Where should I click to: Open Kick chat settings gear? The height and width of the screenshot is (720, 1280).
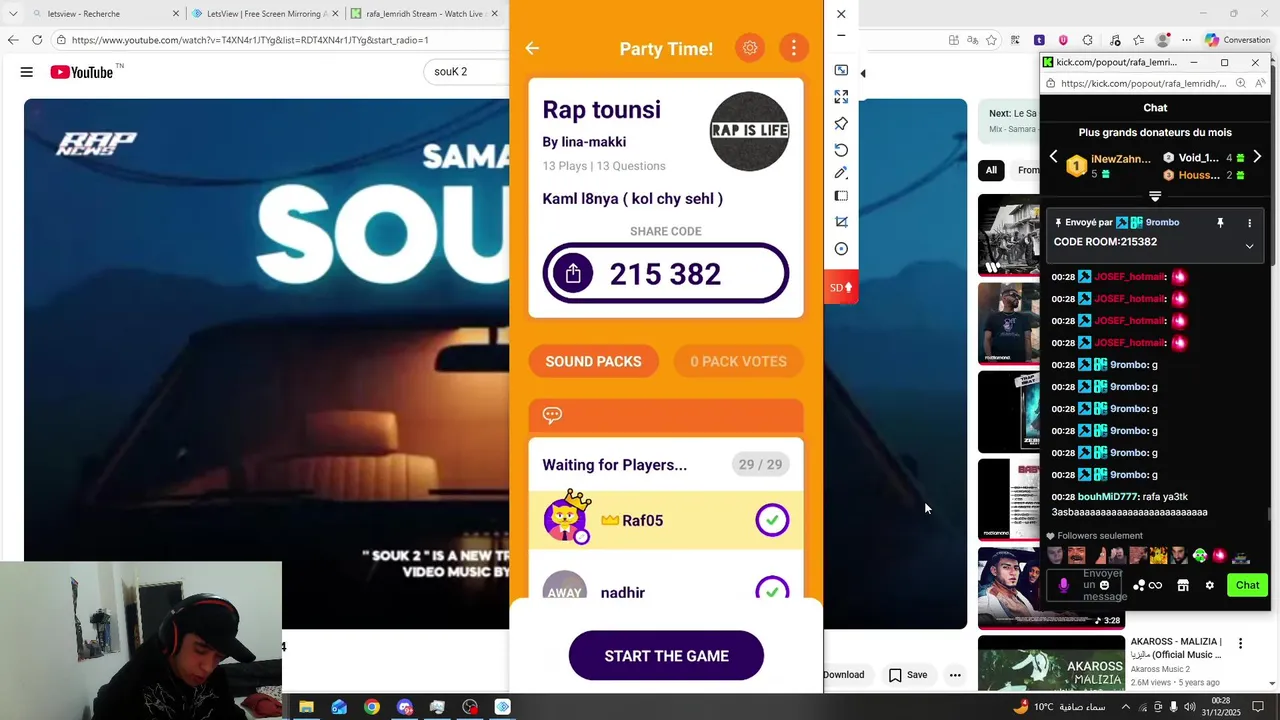click(1209, 585)
